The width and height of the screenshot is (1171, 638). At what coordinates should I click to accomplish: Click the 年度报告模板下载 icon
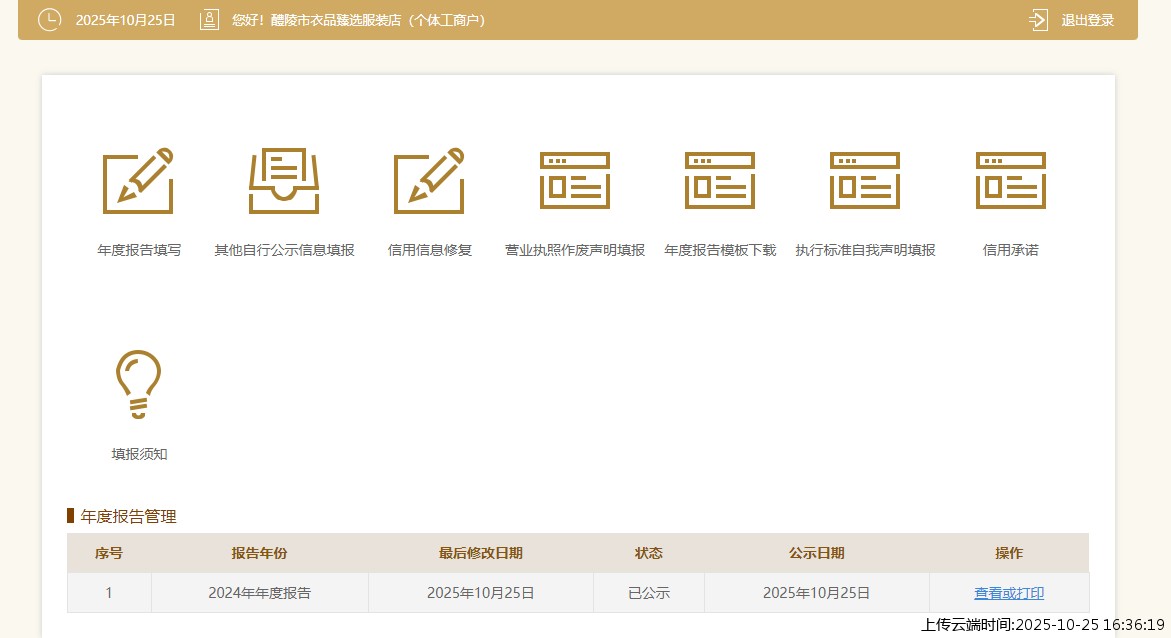720,181
